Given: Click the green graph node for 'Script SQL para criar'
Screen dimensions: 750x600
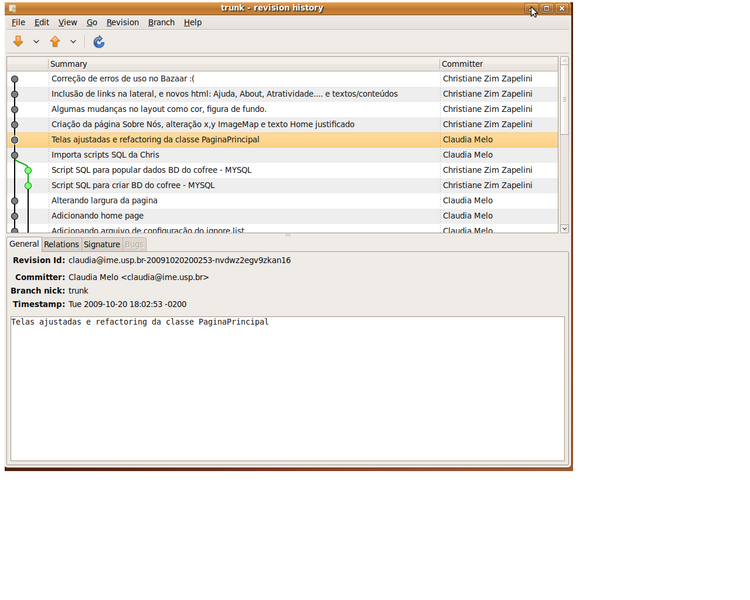Looking at the screenshot, I should point(28,186).
